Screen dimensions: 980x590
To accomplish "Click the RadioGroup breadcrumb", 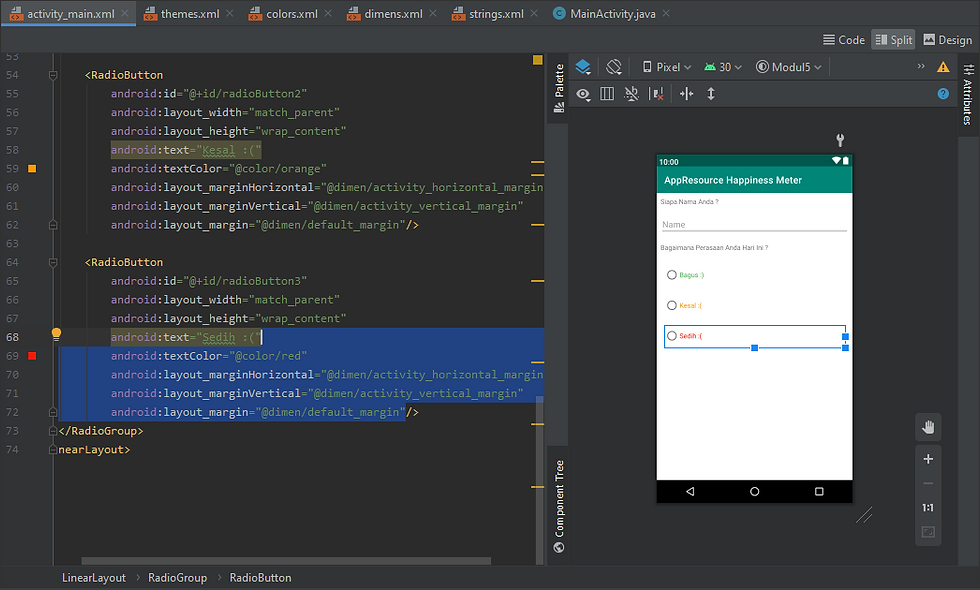I will tap(178, 578).
